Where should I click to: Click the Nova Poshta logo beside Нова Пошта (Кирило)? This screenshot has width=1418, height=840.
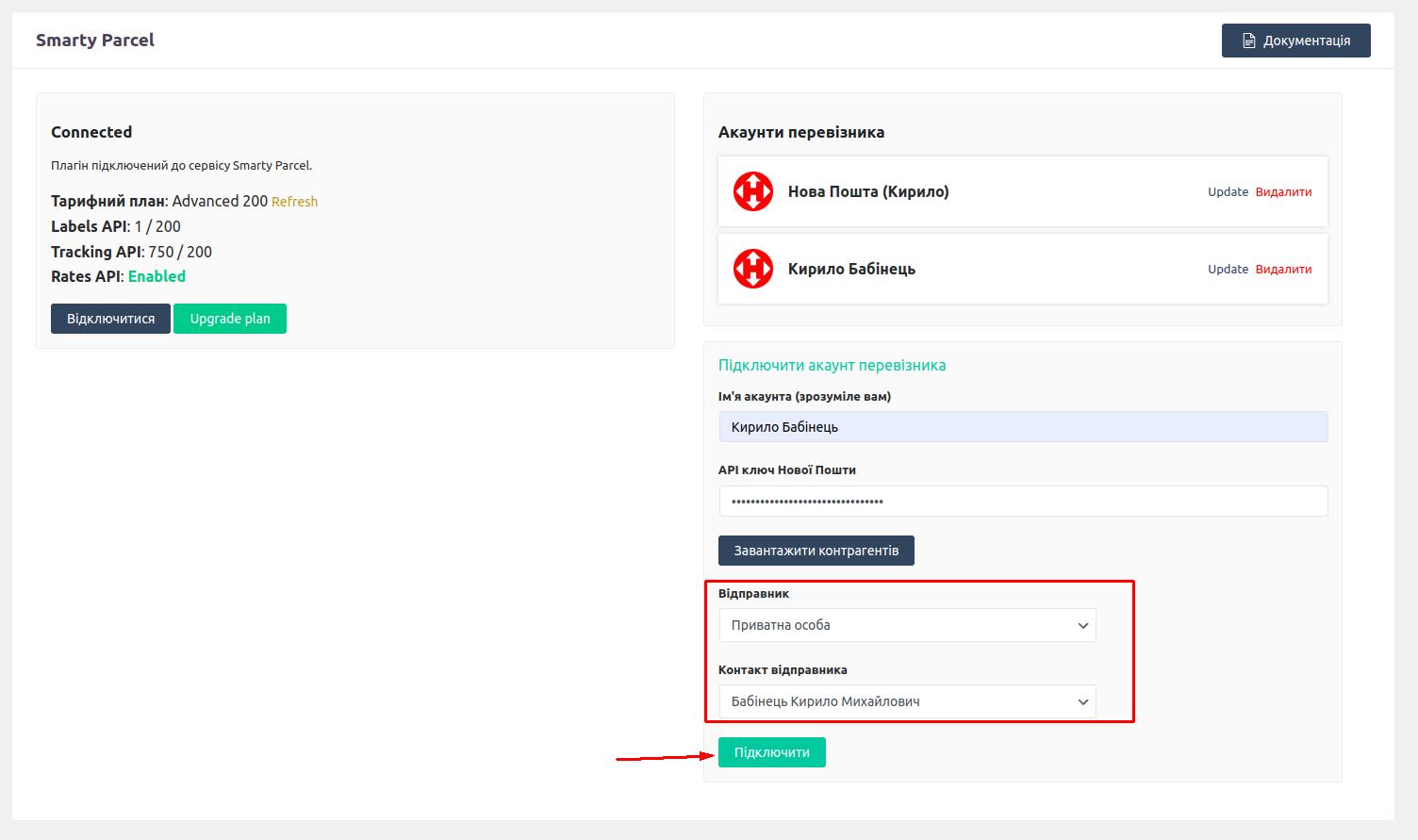point(753,191)
